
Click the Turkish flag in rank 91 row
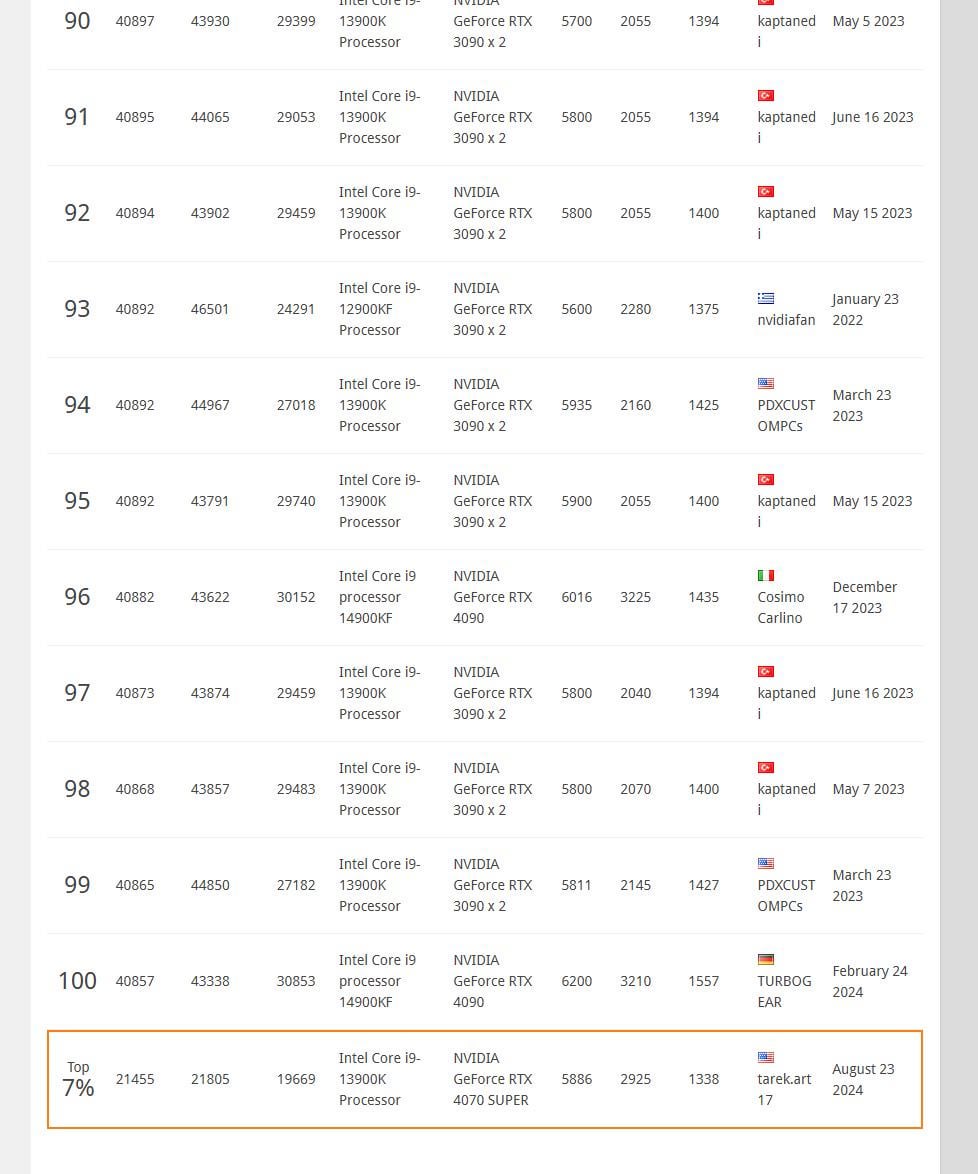pos(765,96)
